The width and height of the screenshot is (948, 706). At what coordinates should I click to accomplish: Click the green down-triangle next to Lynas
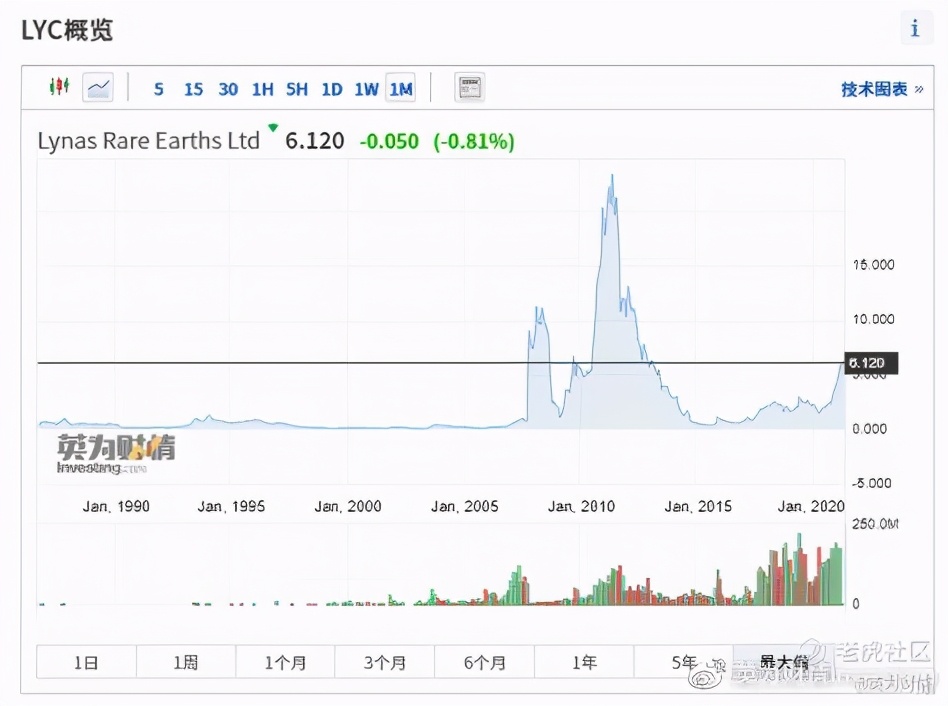click(x=271, y=129)
